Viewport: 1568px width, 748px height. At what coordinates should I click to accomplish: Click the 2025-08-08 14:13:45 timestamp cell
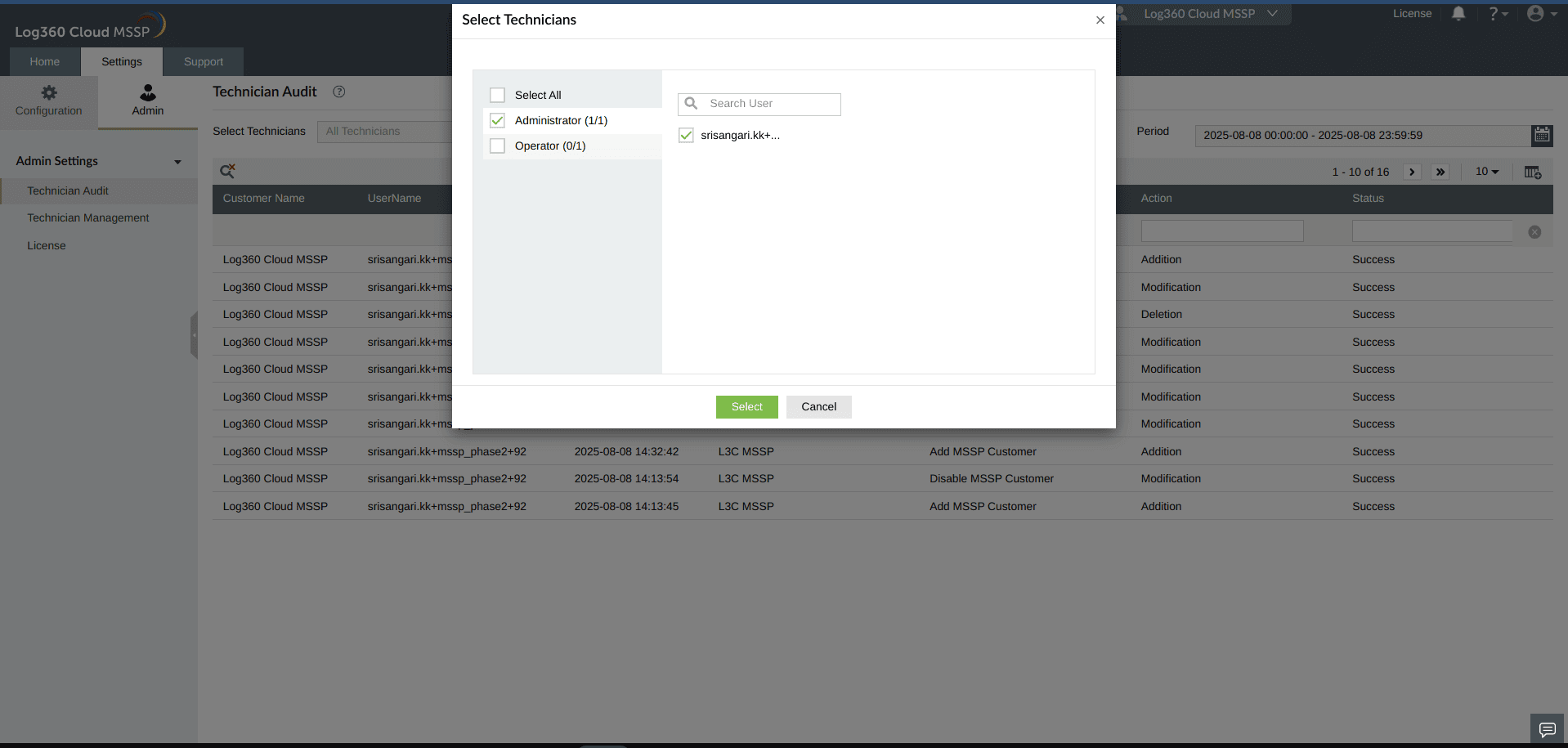626,507
